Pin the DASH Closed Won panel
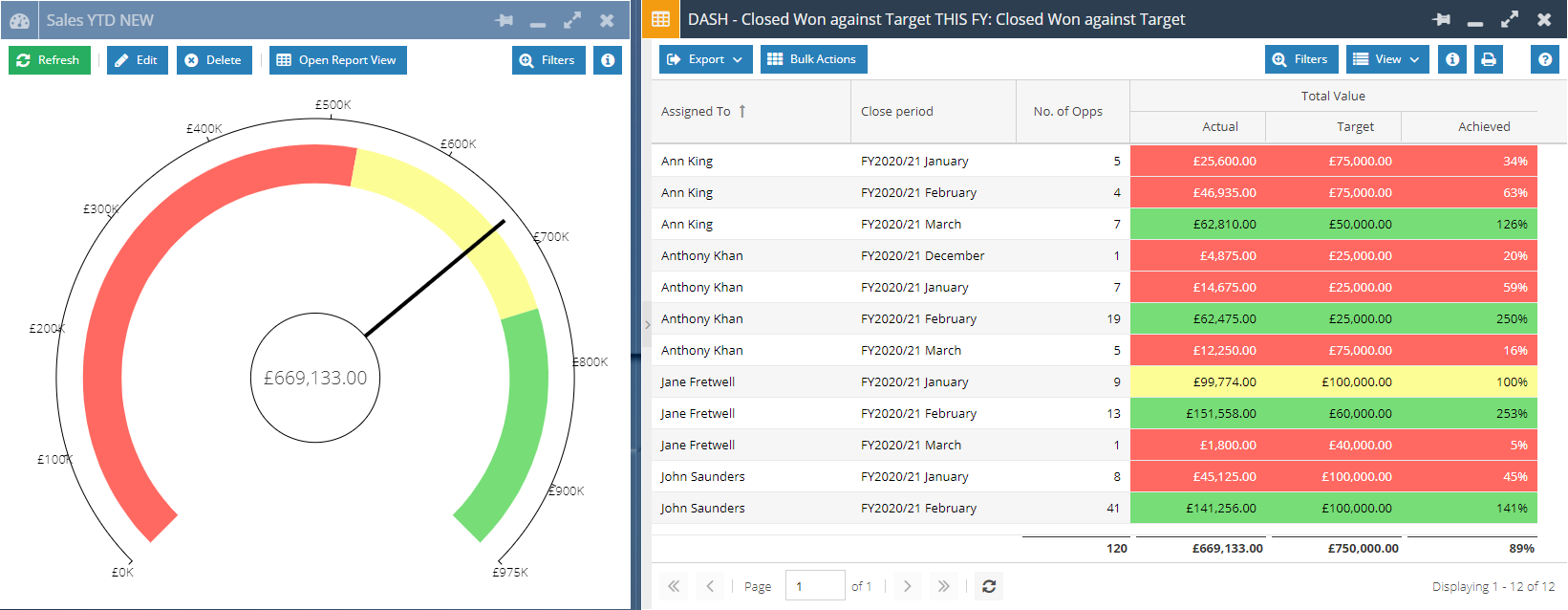This screenshot has width=1568, height=610. pos(1442,20)
